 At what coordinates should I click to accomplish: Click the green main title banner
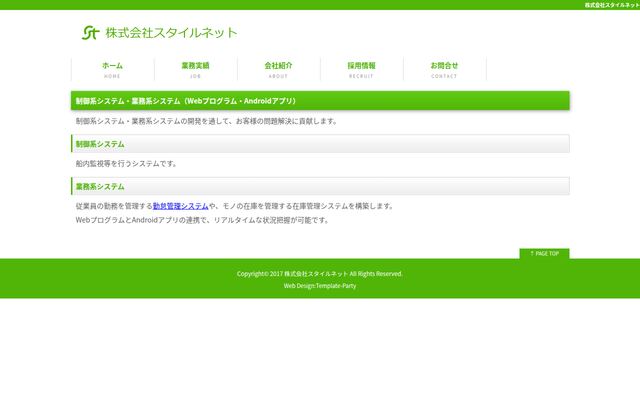click(320, 100)
